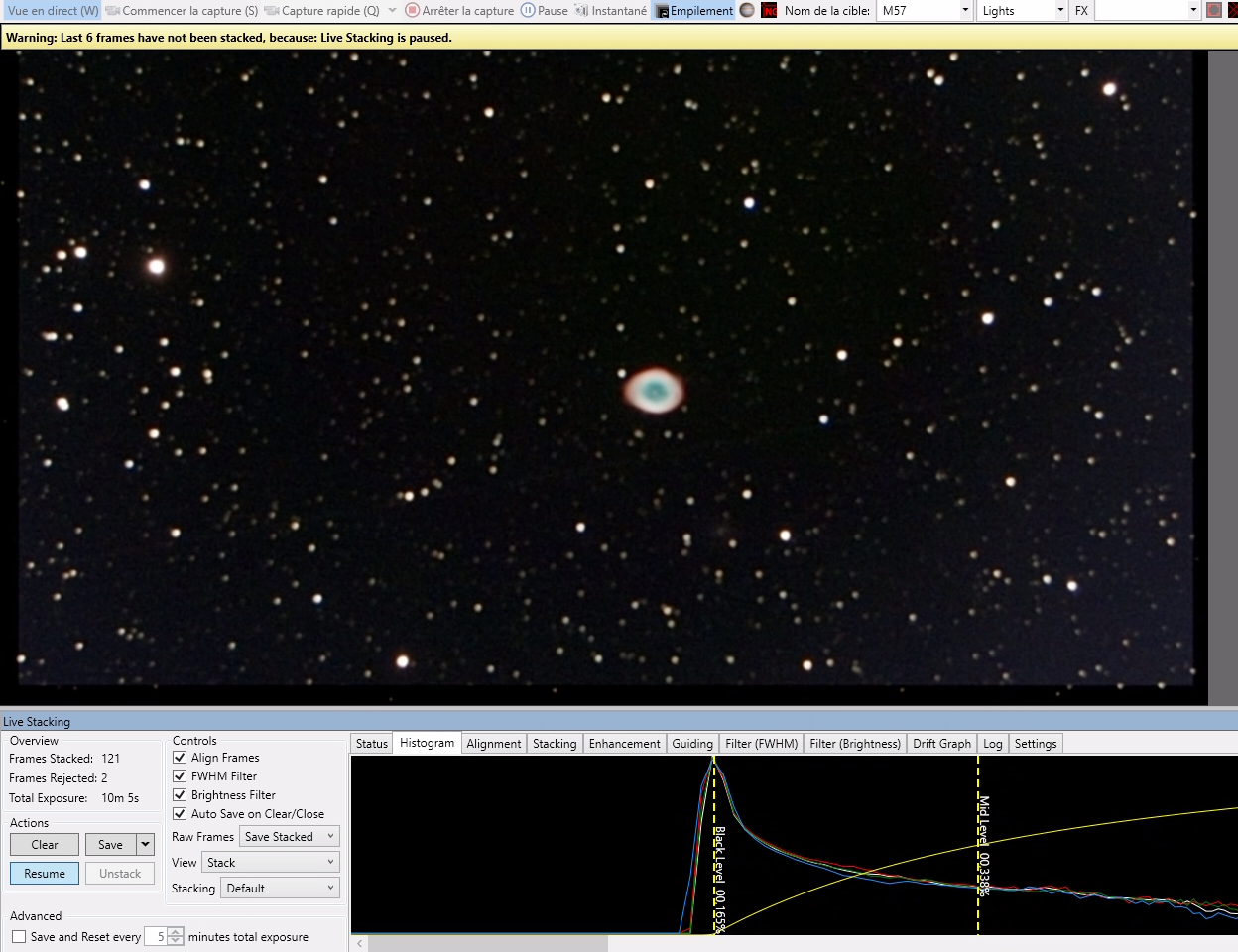Select the Histogram tab
This screenshot has width=1238, height=952.
(x=427, y=743)
